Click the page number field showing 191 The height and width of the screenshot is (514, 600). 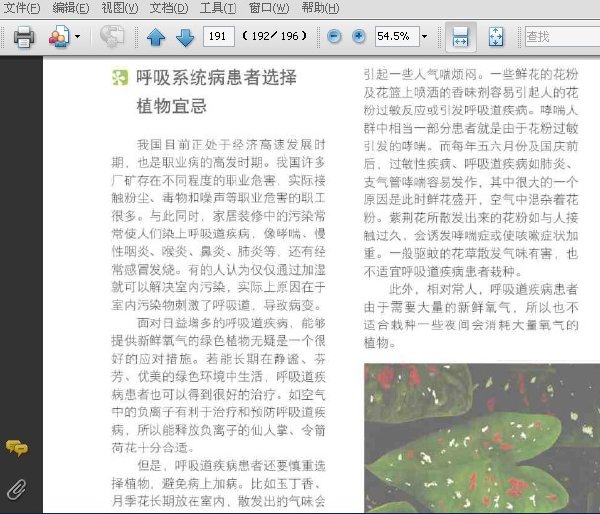pos(218,37)
